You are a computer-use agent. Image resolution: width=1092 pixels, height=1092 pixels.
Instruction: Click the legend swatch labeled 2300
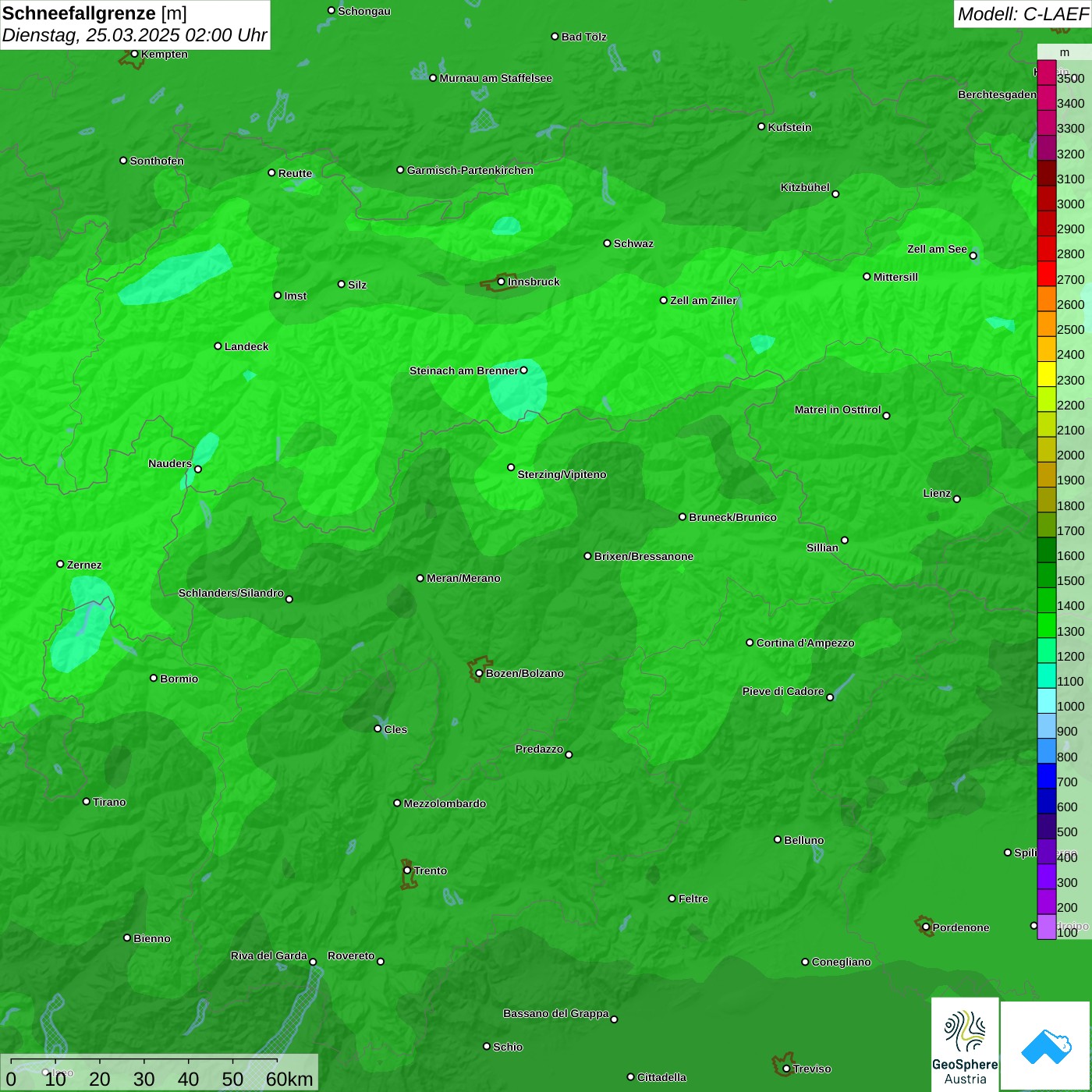(1047, 374)
